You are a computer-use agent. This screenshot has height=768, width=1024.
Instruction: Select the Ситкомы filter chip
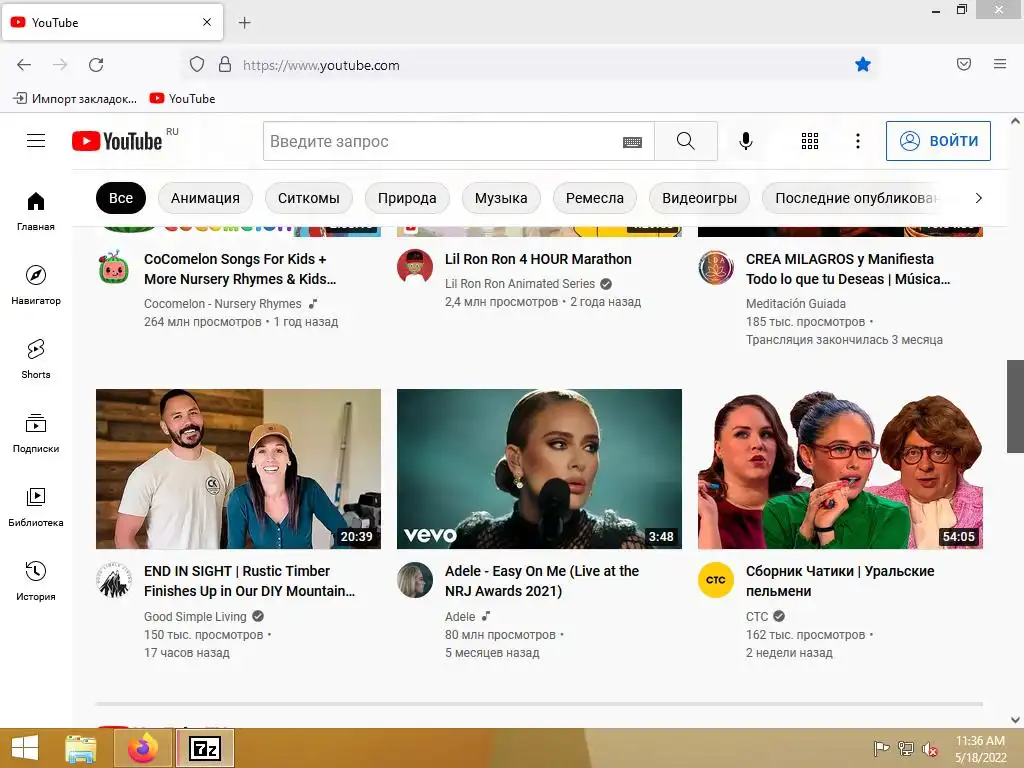click(x=308, y=198)
